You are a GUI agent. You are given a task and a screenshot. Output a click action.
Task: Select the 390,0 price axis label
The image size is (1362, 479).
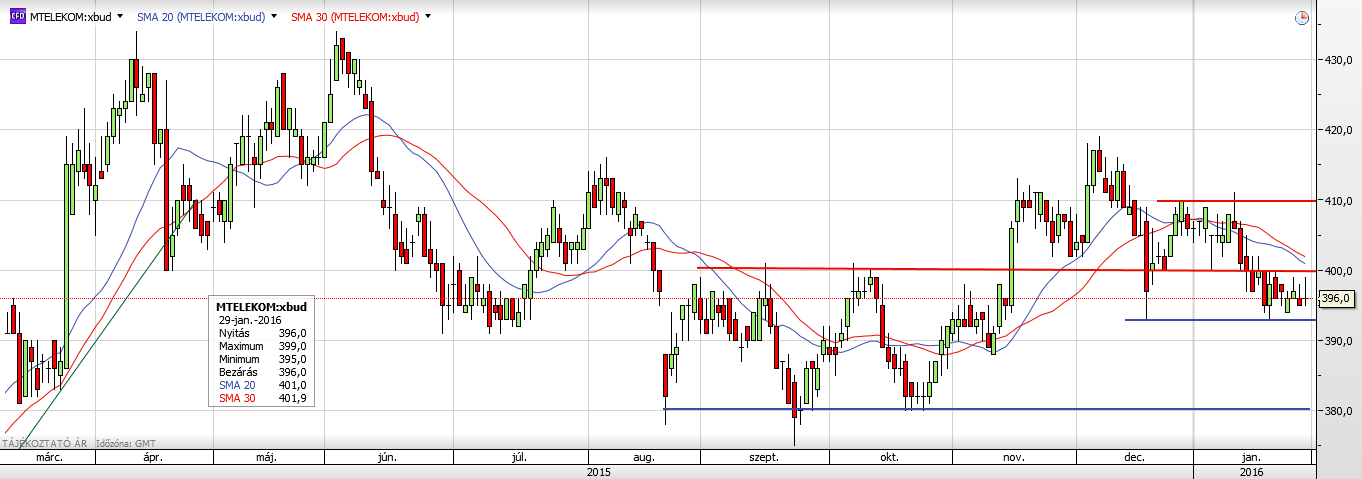click(x=1338, y=340)
